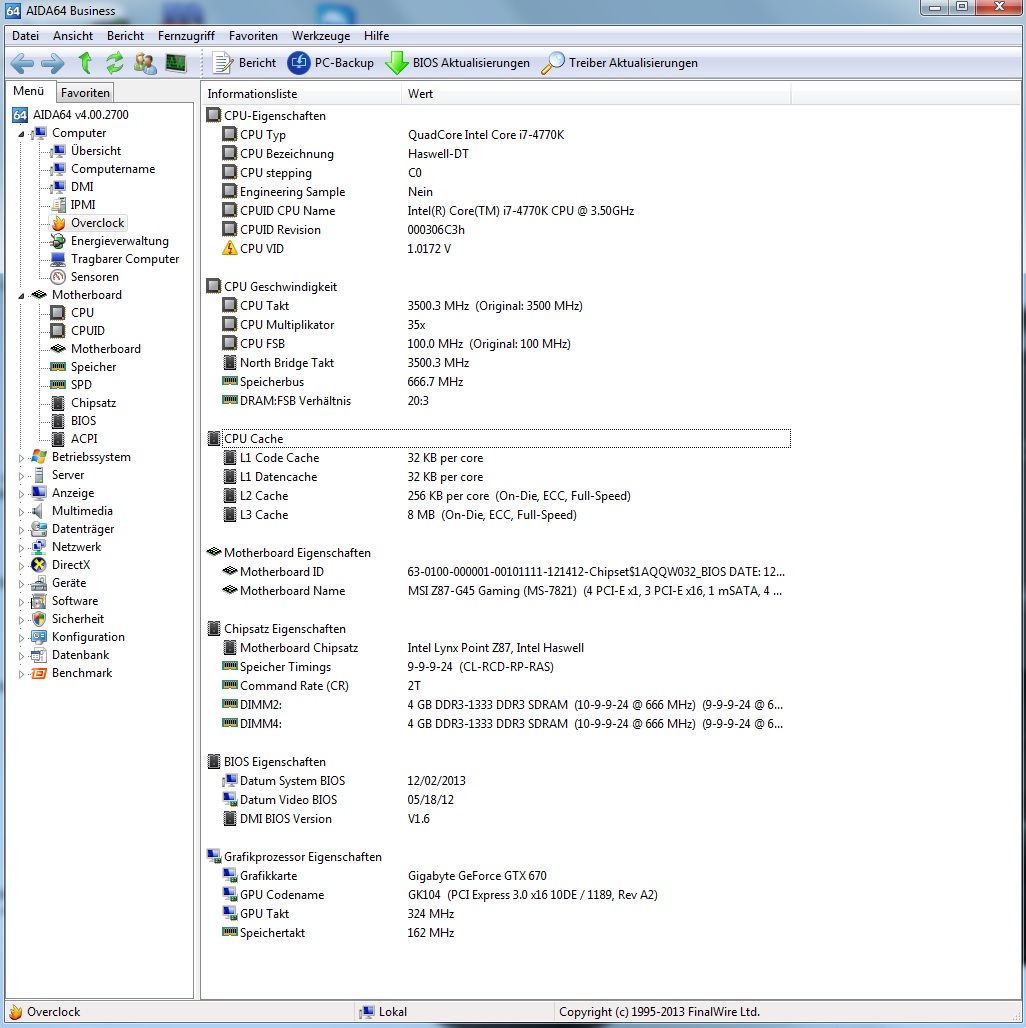Select Übersicht in the Computer tree
The image size is (1026, 1028).
click(96, 151)
